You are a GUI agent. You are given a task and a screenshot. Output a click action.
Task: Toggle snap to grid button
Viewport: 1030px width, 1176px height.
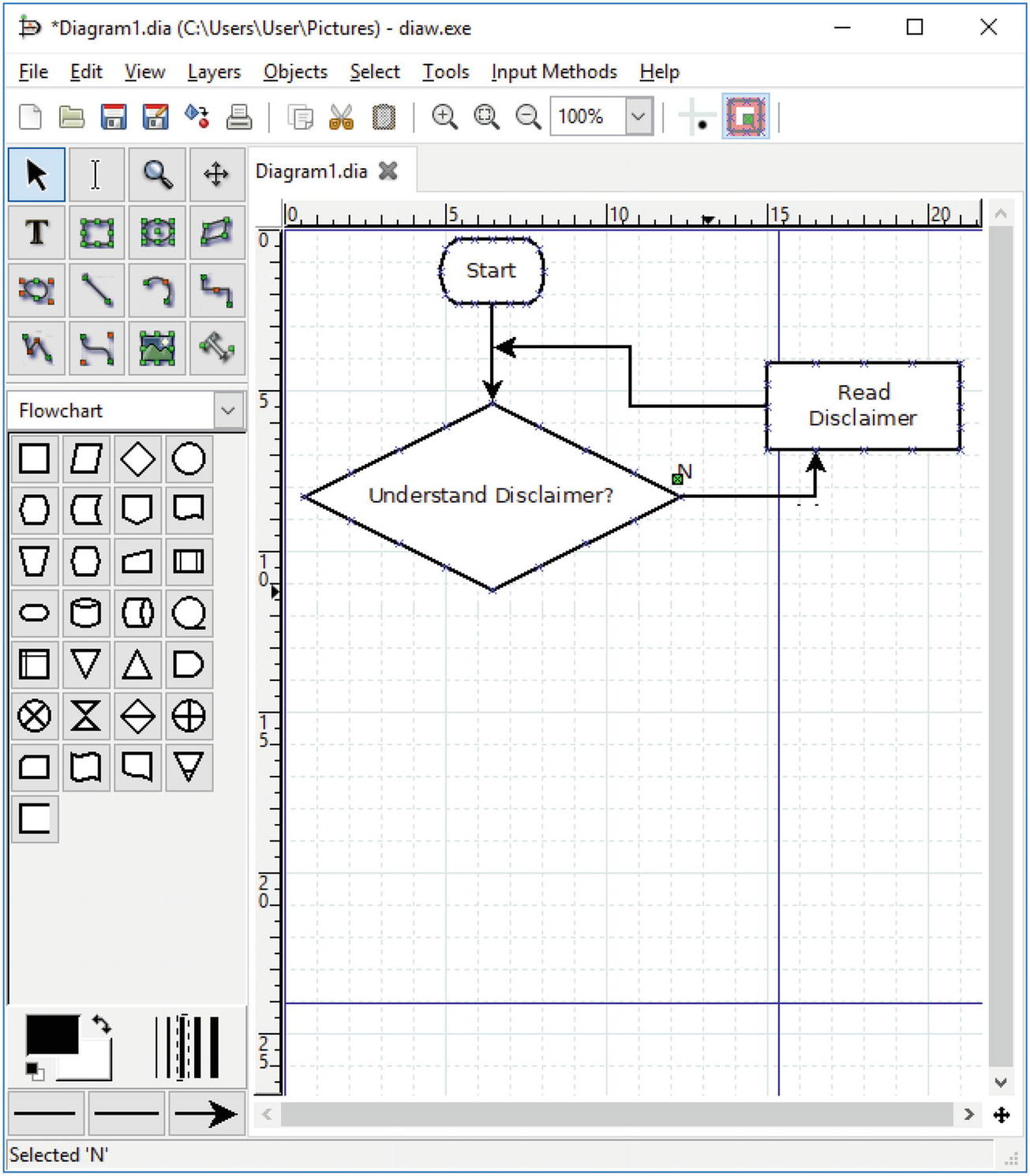coord(697,118)
